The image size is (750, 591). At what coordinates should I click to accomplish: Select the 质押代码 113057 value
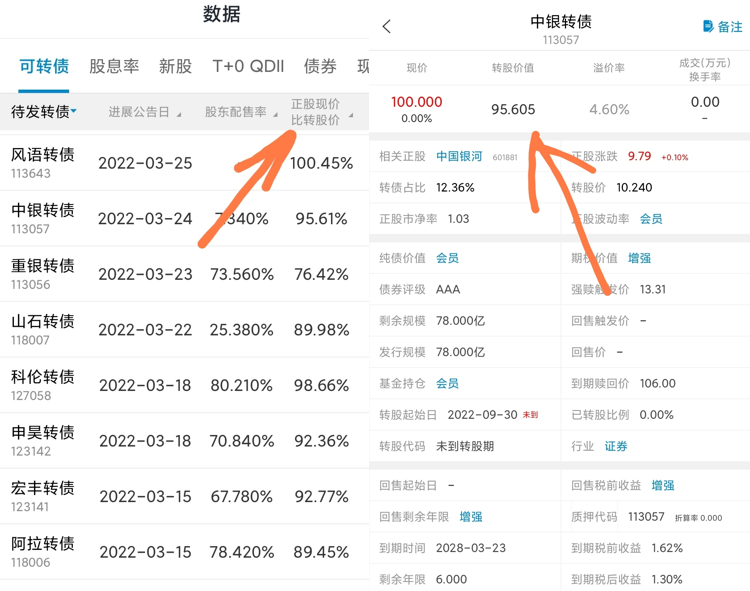pos(646,517)
